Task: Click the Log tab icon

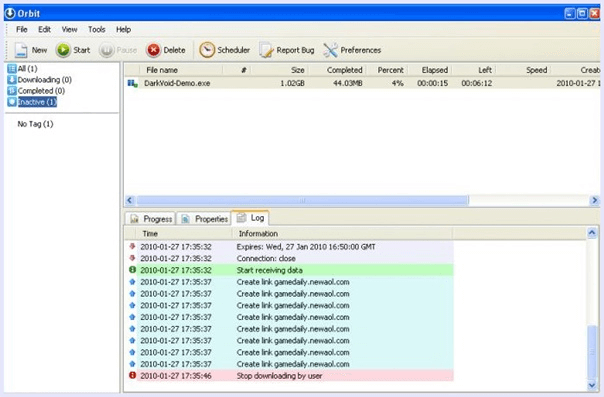Action: pos(241,218)
